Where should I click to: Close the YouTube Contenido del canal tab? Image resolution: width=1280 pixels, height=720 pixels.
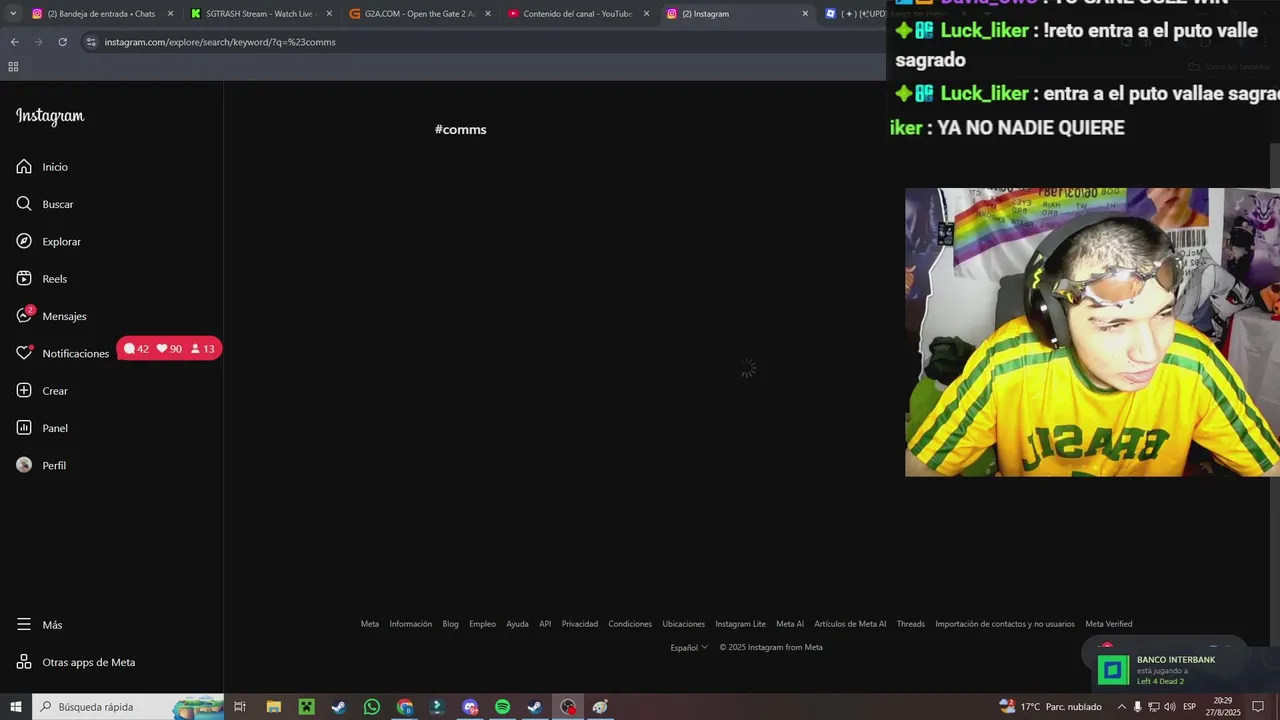coord(646,14)
